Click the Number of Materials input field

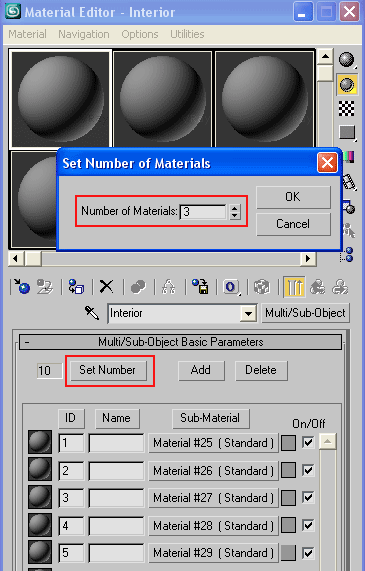click(204, 211)
